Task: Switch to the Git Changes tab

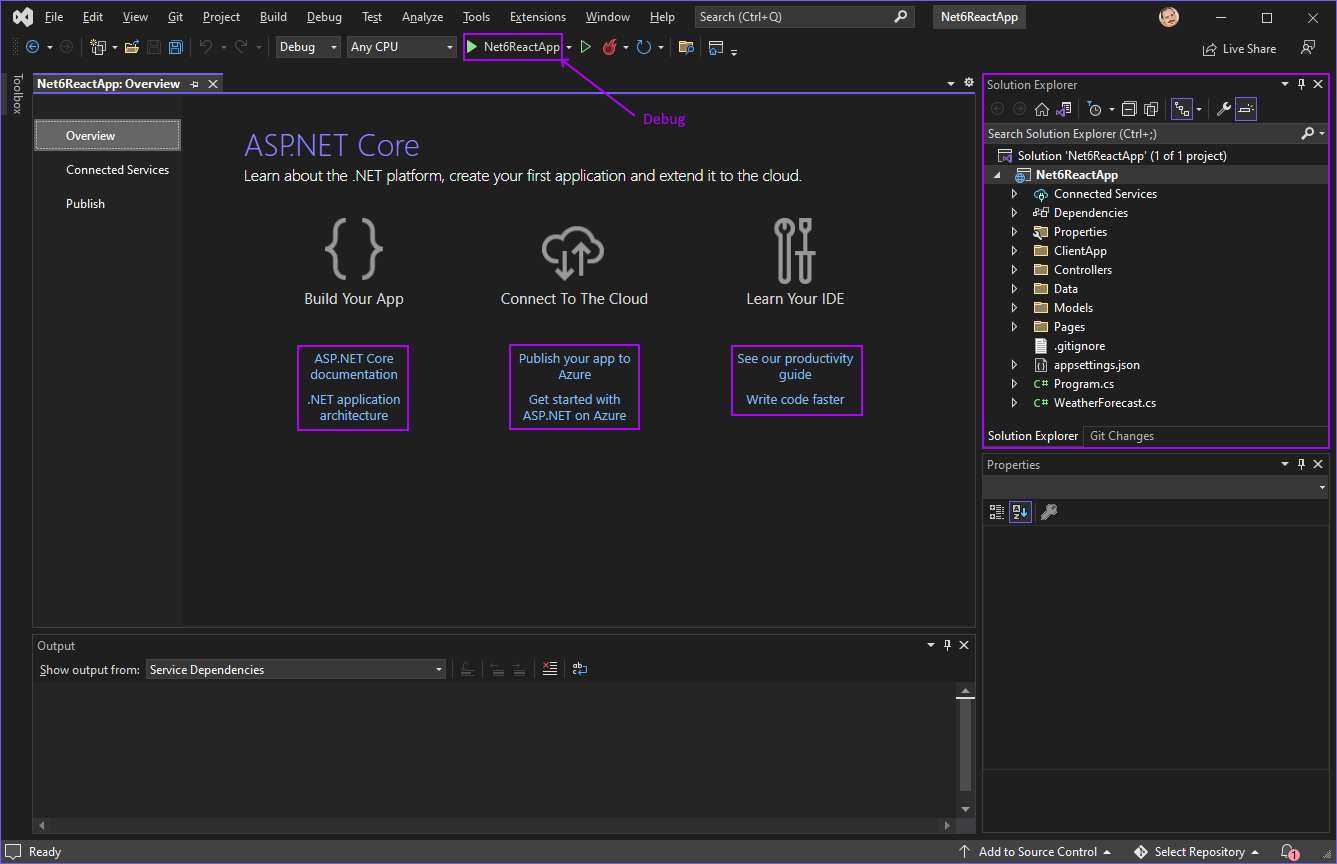Action: click(x=1122, y=436)
